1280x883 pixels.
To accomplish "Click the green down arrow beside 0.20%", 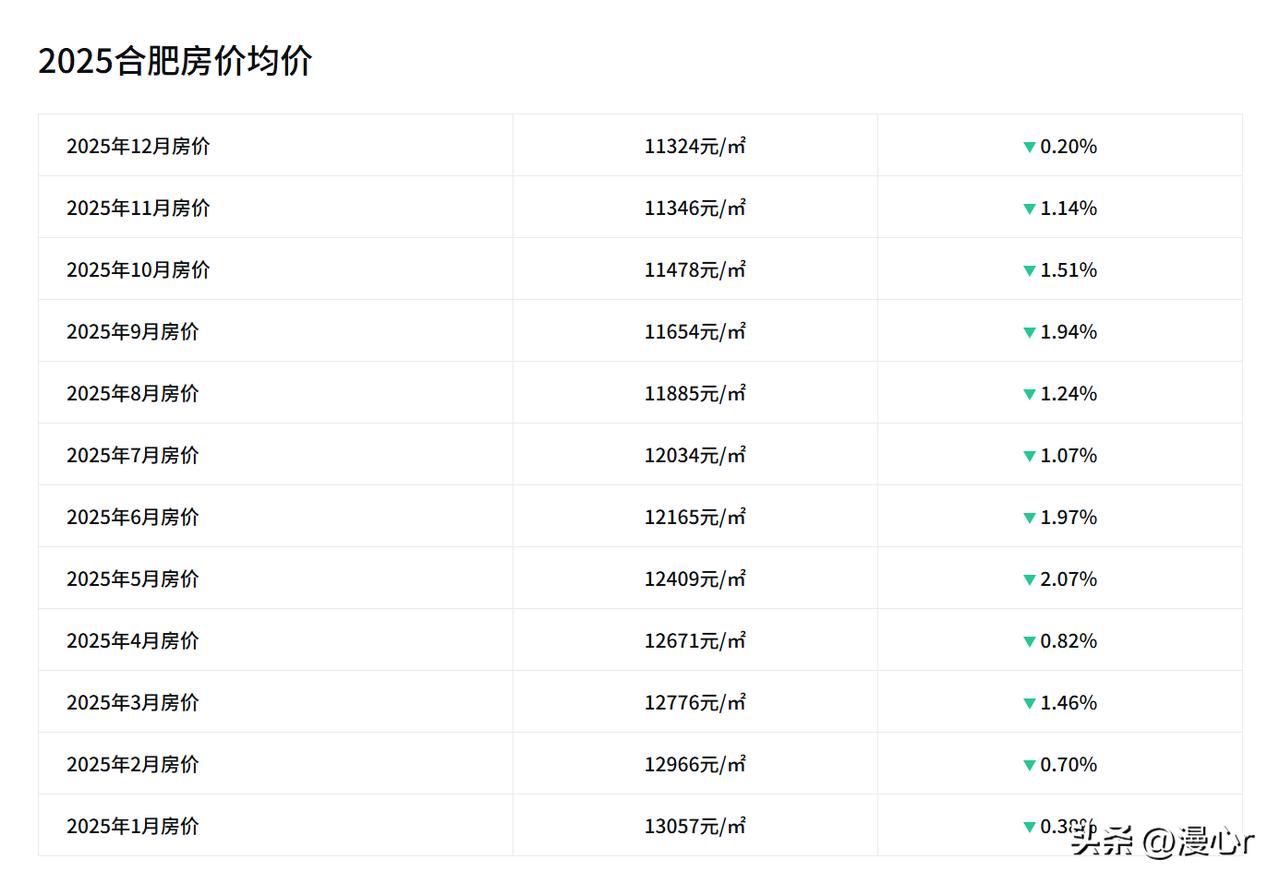I will click(x=1029, y=147).
